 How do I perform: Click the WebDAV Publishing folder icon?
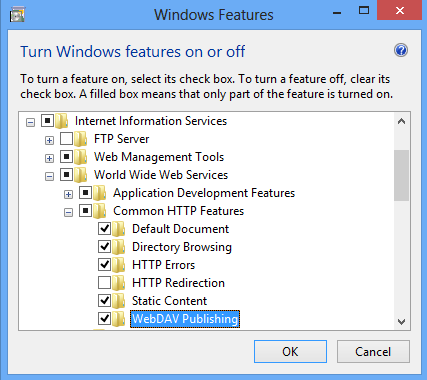pyautogui.click(x=119, y=319)
